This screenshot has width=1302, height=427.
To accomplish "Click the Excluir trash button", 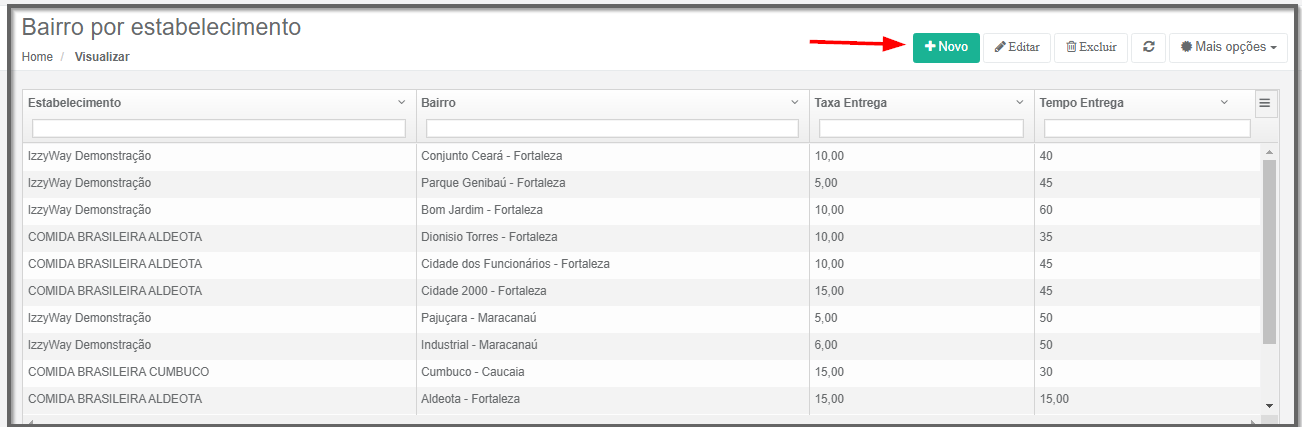I will click(1090, 47).
